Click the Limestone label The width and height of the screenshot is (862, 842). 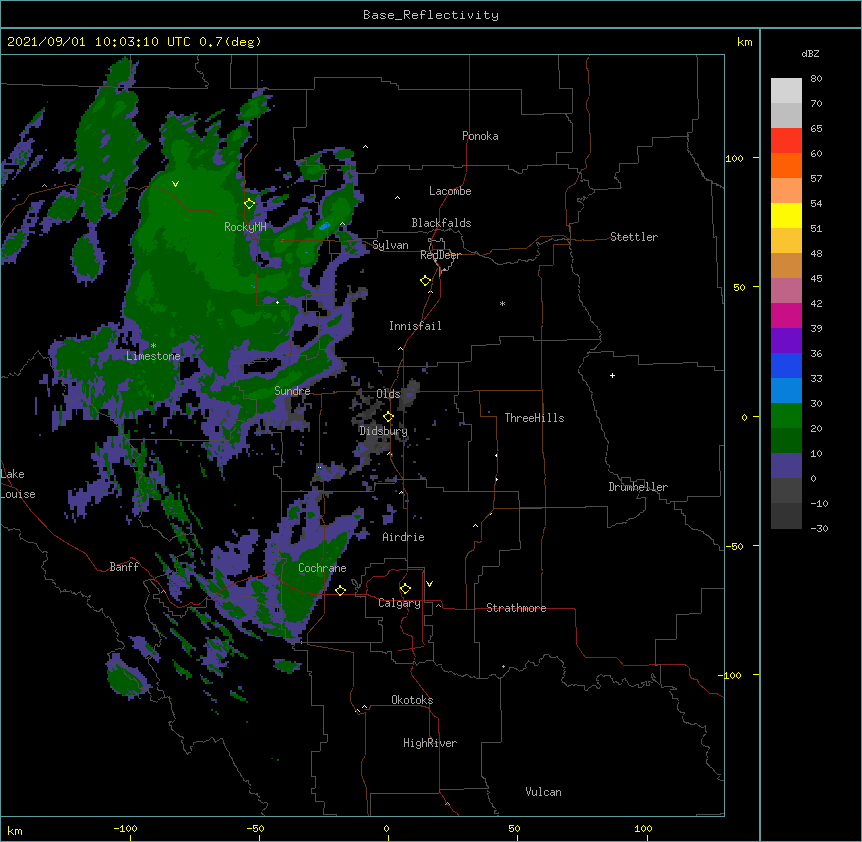(x=153, y=356)
